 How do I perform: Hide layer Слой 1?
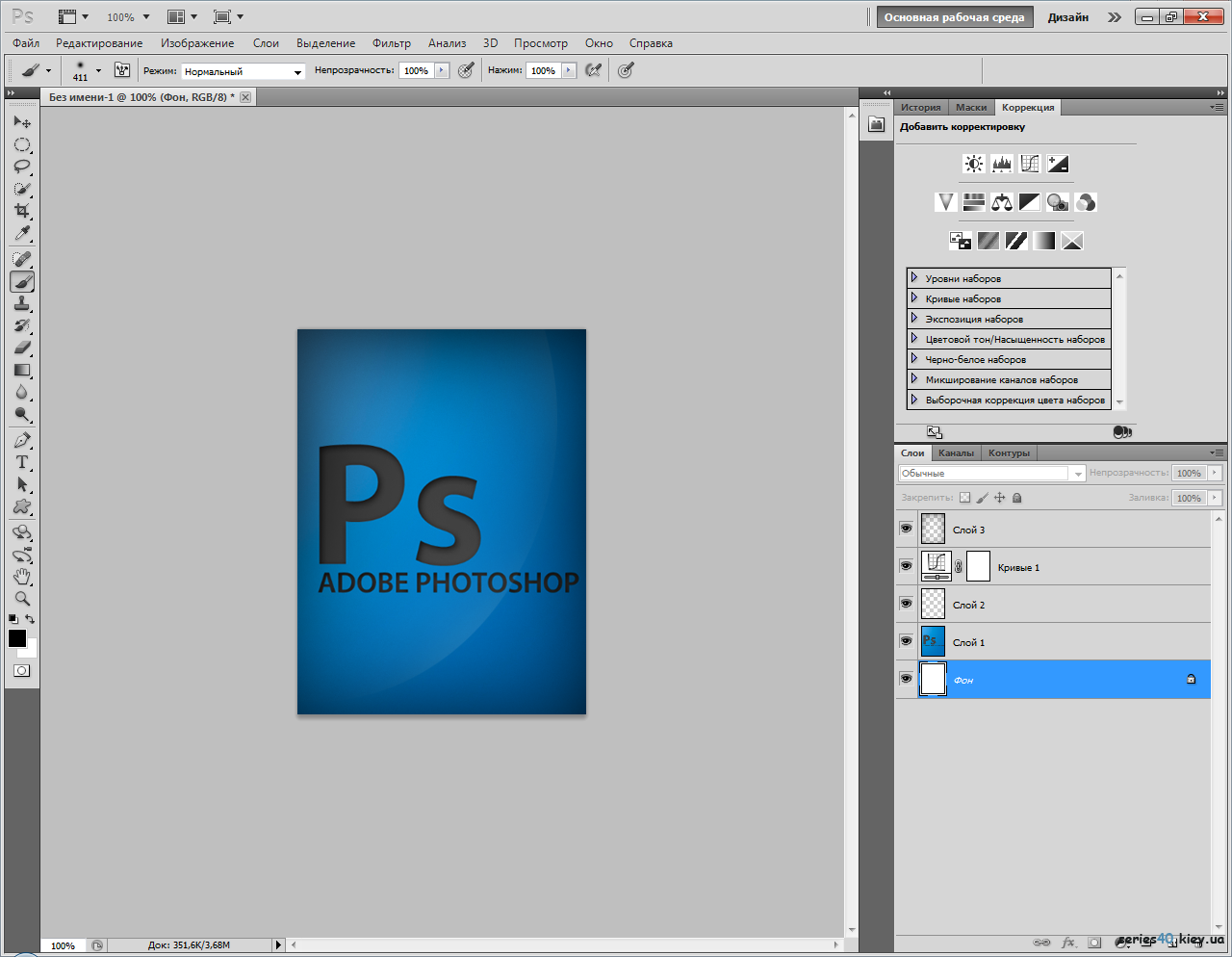point(906,641)
